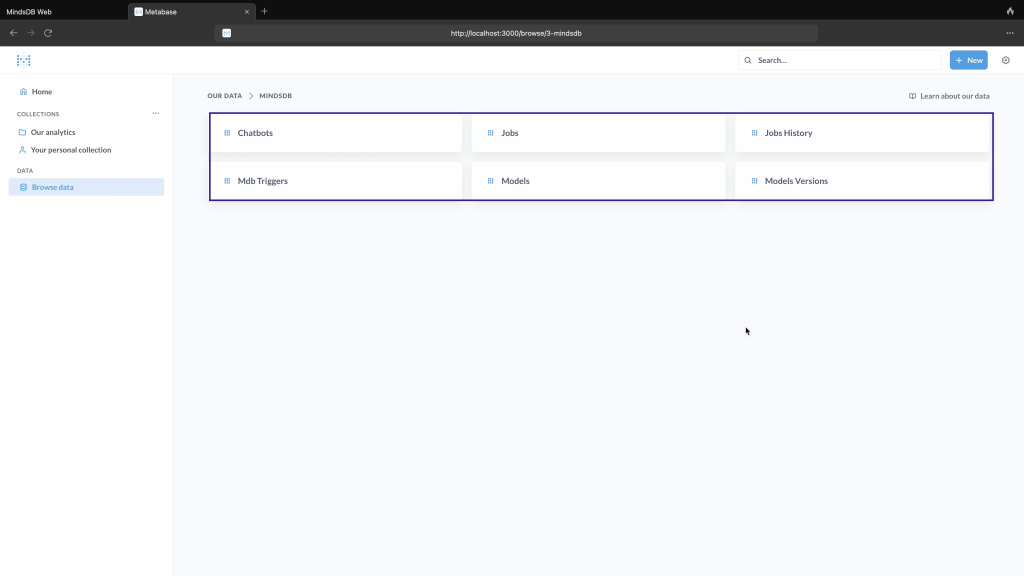The image size is (1024, 576).
Task: Click the New button
Action: [968, 60]
